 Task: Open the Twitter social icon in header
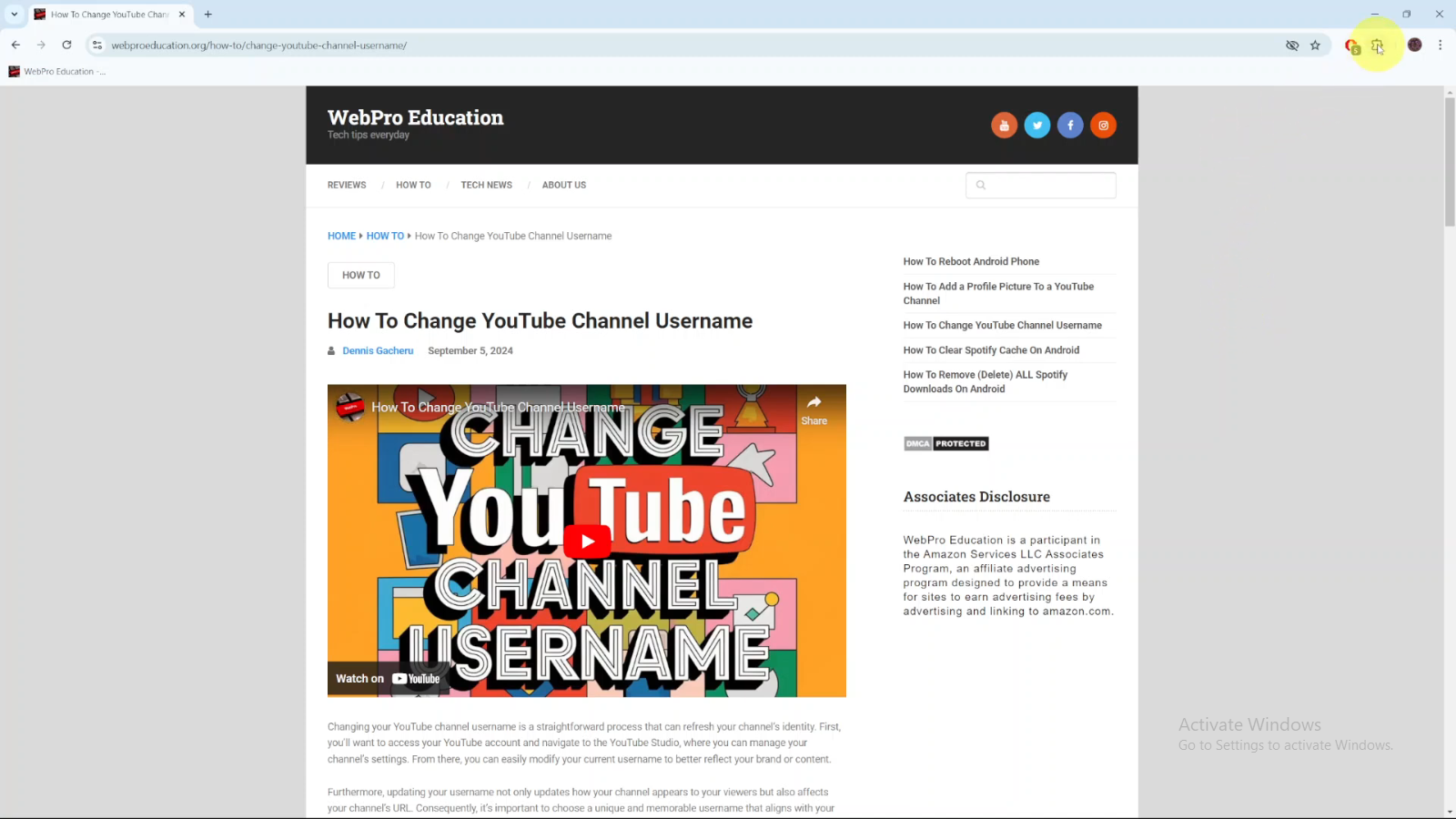point(1037,126)
